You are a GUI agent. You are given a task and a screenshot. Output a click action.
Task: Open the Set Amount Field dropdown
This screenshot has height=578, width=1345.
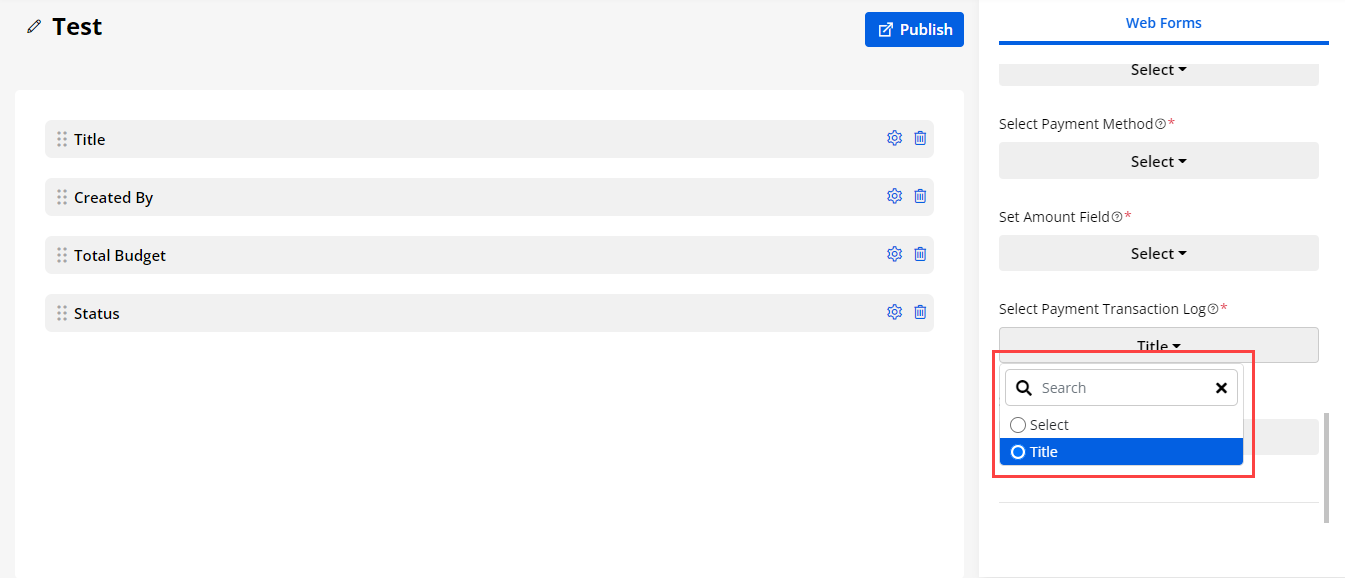point(1158,254)
